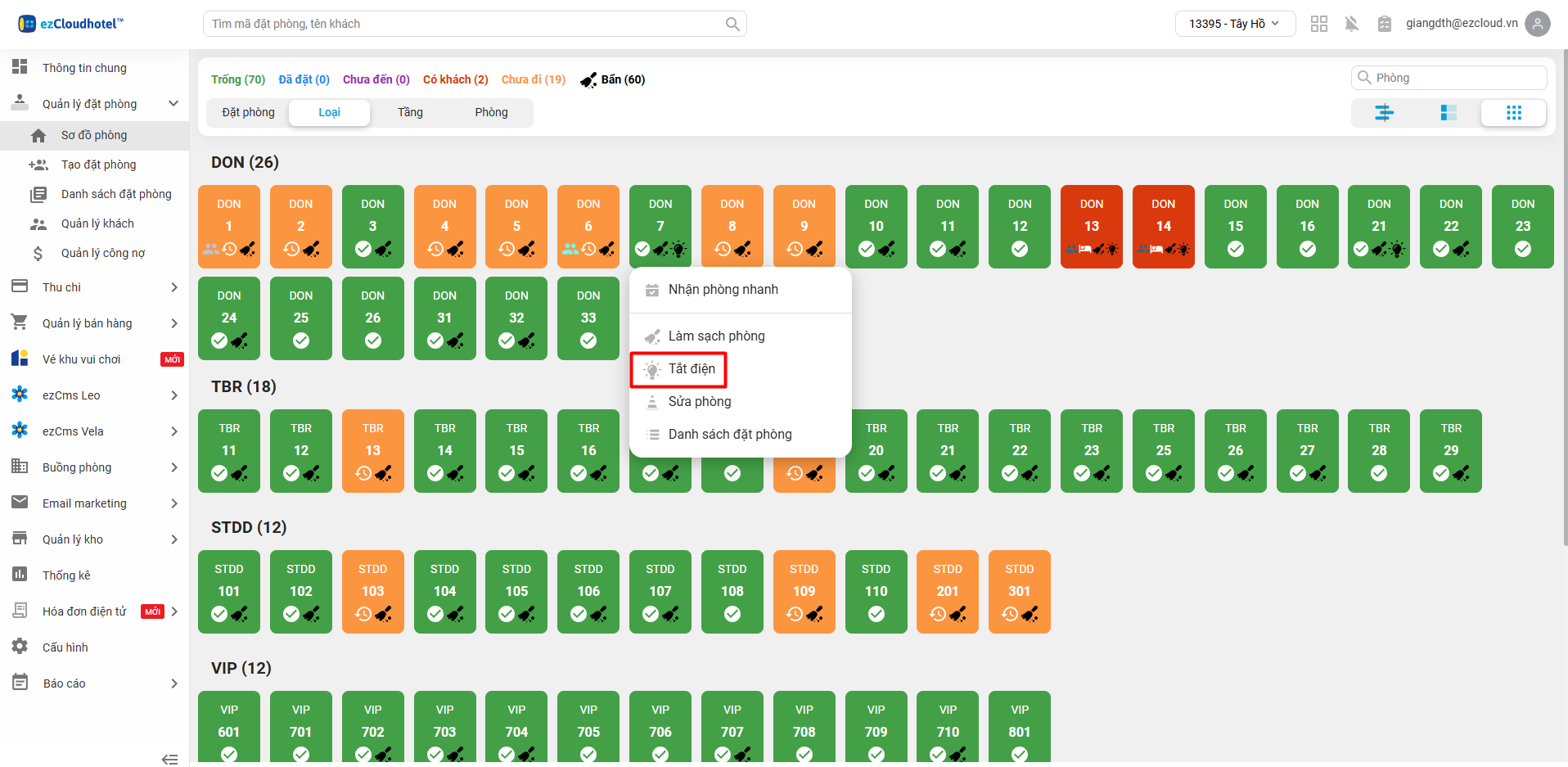Click the search magnifier icon
The width and height of the screenshot is (1568, 767).
pos(732,25)
